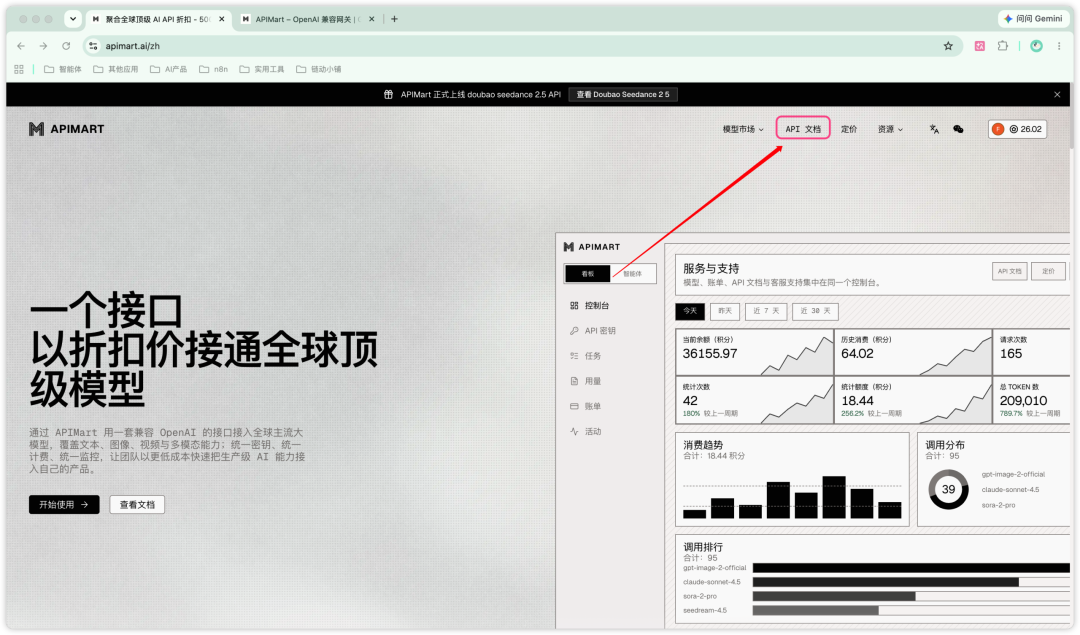Reload the page with the refresh icon
The image size is (1080, 635).
pos(66,46)
